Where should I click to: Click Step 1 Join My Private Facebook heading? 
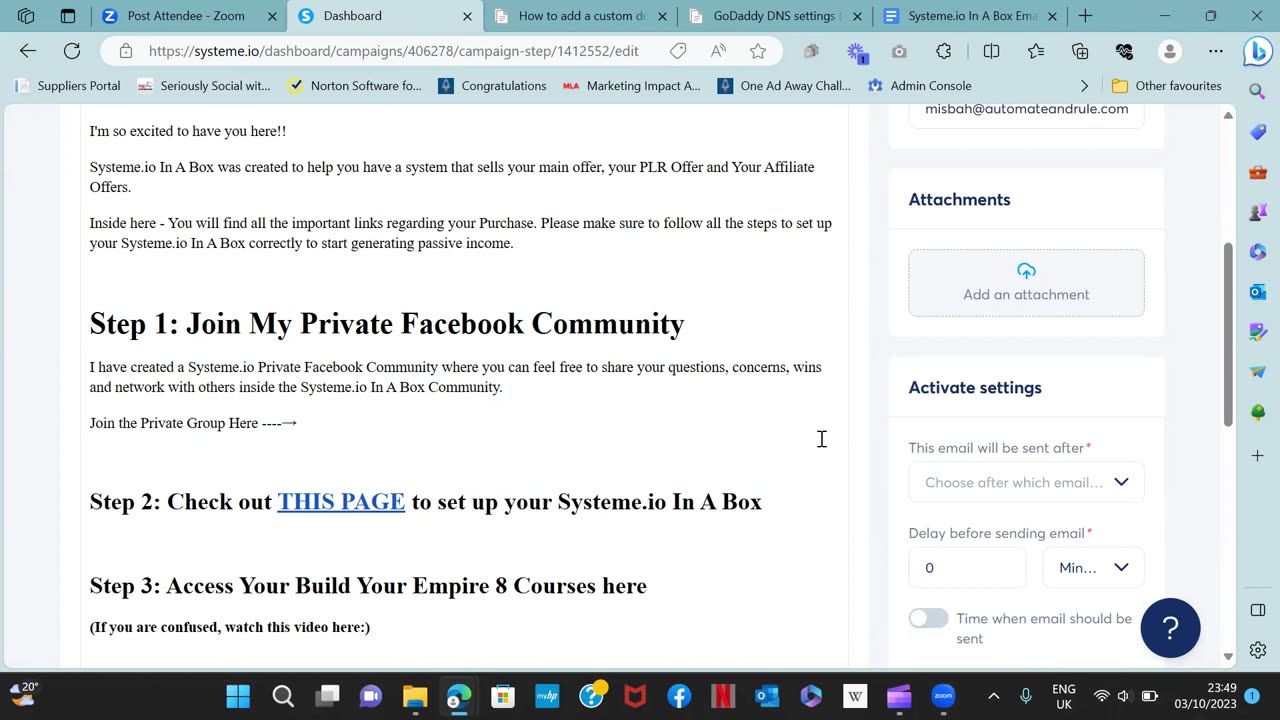pos(387,324)
